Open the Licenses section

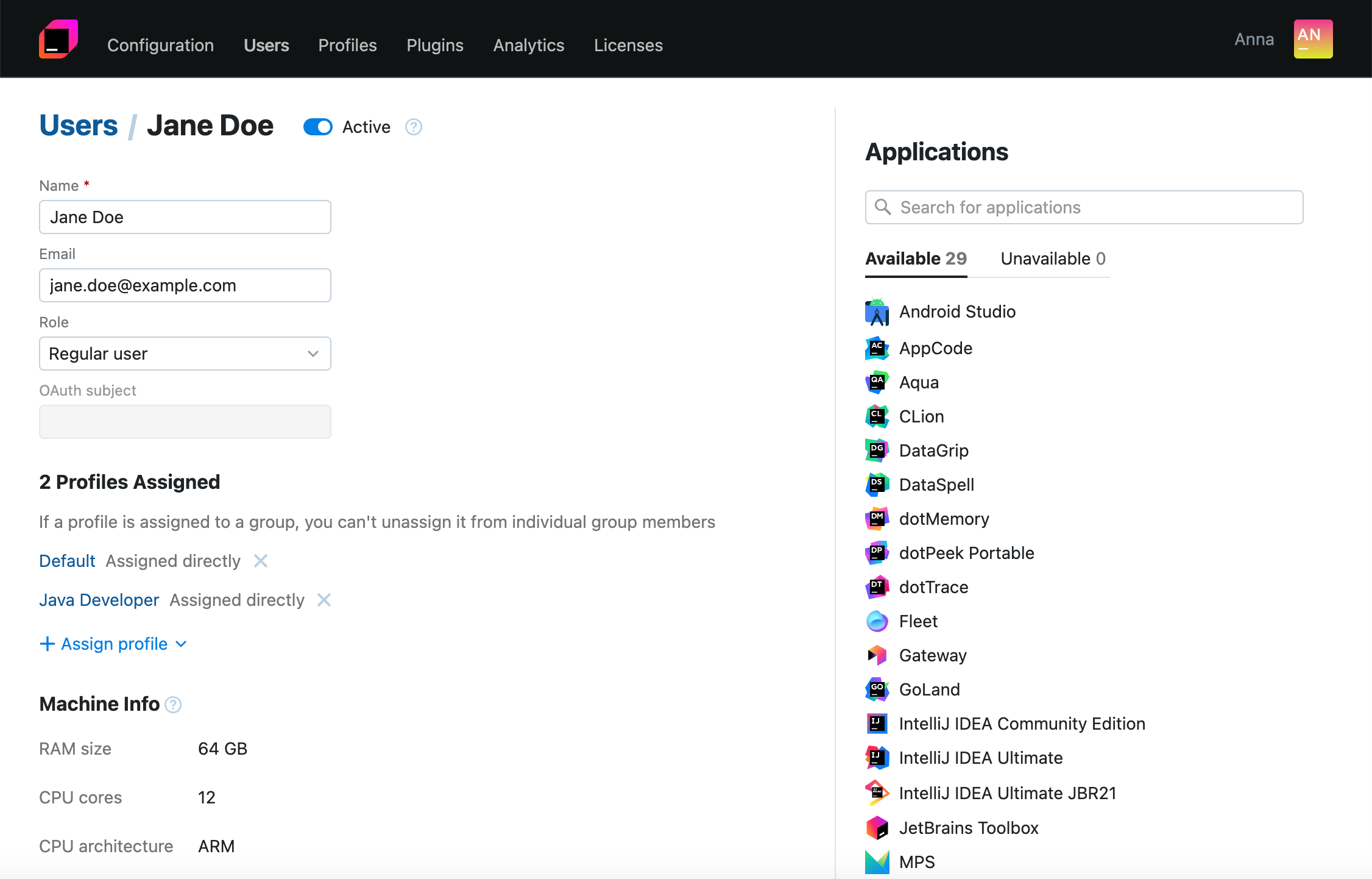click(628, 45)
